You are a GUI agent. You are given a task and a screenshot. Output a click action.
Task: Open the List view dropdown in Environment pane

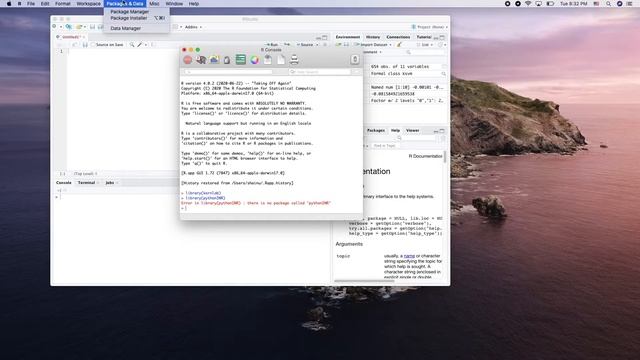[x=425, y=44]
